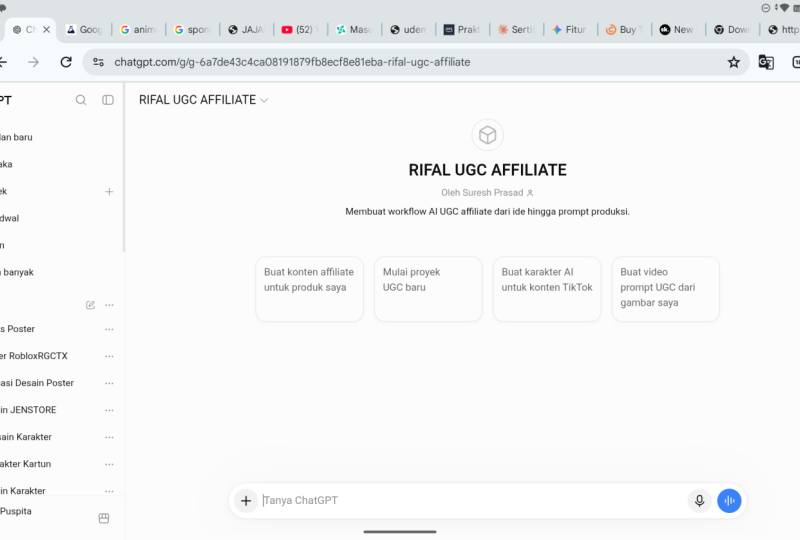Go forward with browser forward arrow
Viewport: 800px width, 540px height.
(34, 62)
